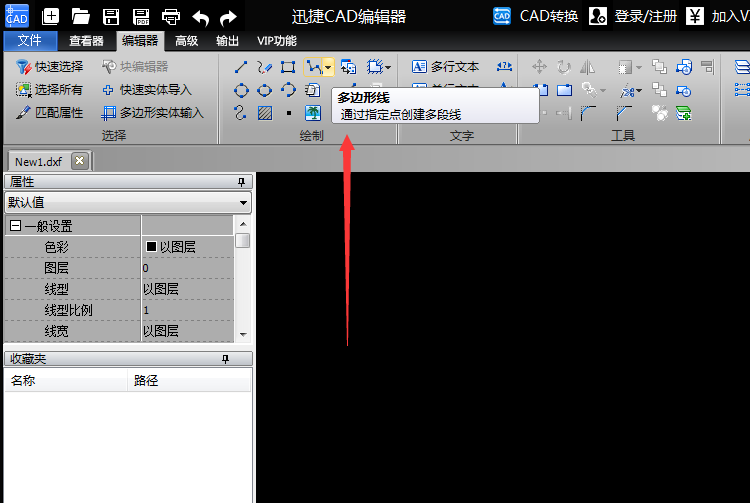Click the 线宽 lineweight value 以图层
This screenshot has height=503, width=750.
[x=188, y=331]
